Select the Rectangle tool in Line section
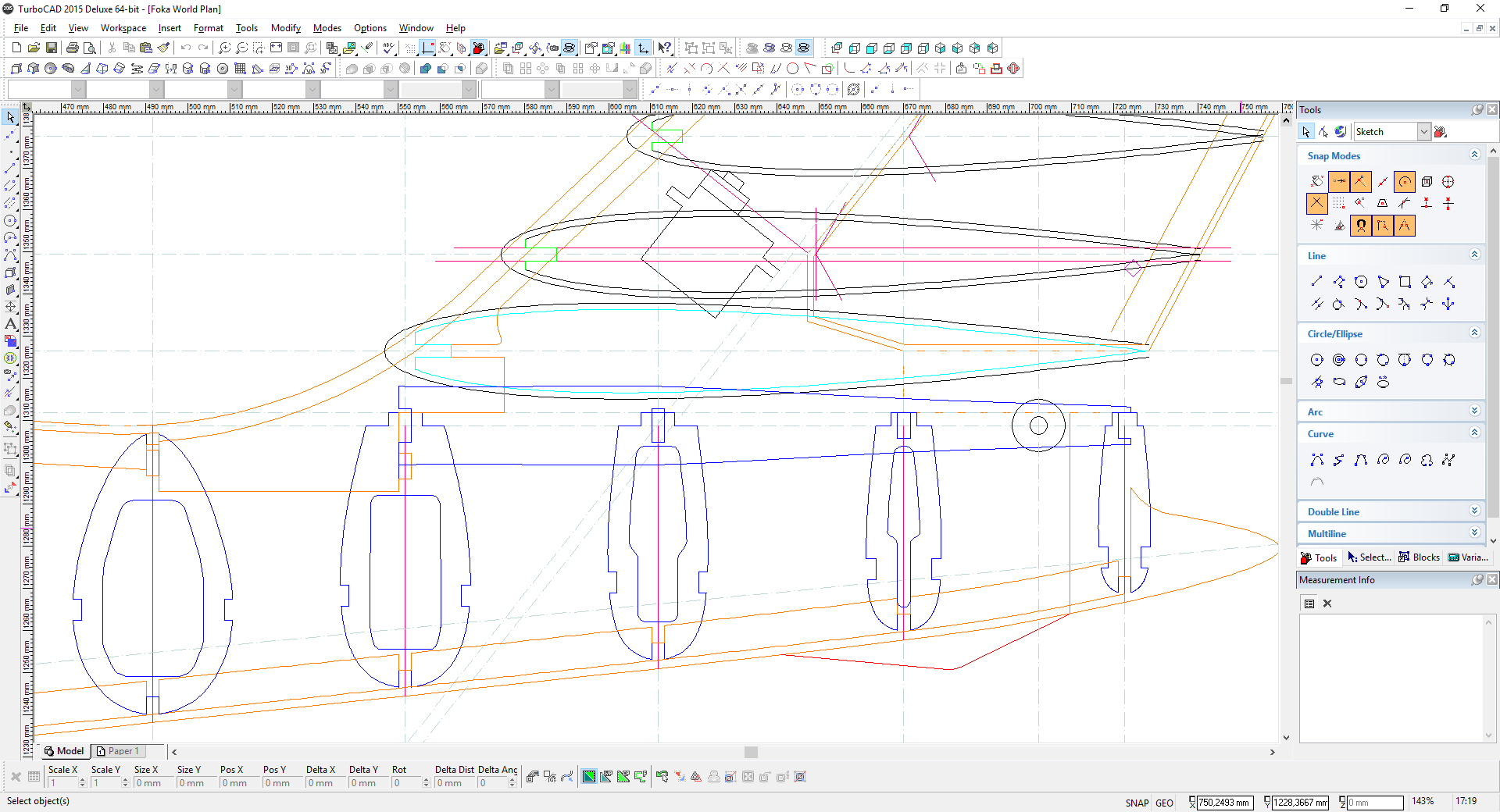The width and height of the screenshot is (1500, 812). click(1405, 282)
